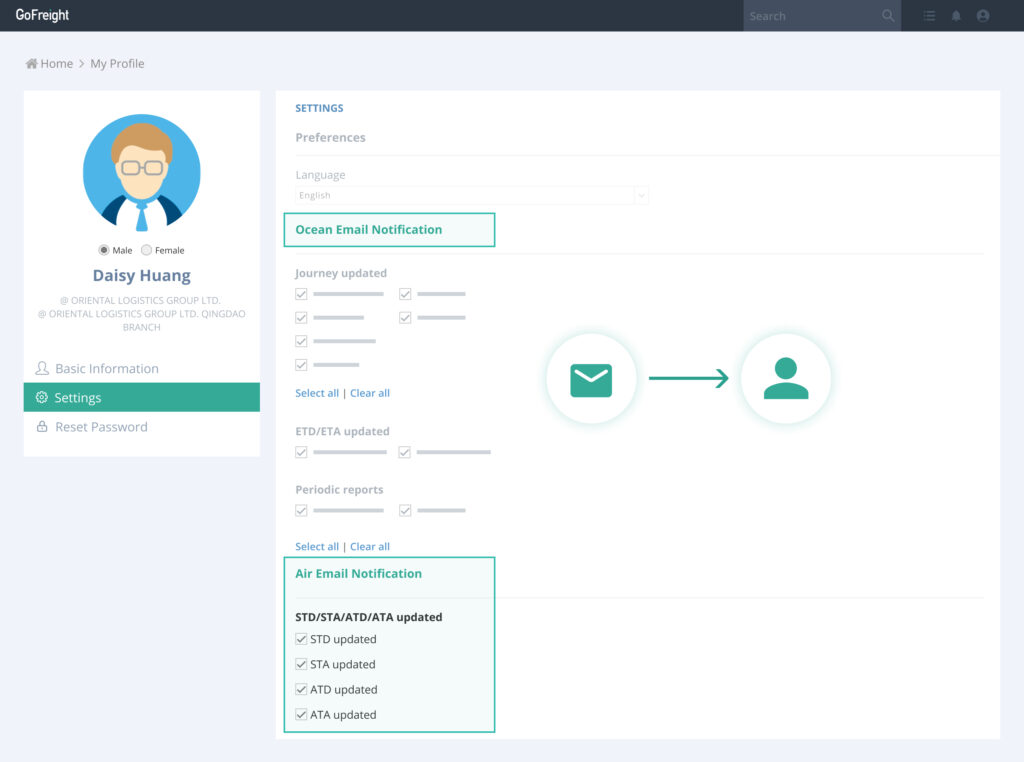Uncheck the ATA updated checkbox
The width and height of the screenshot is (1024, 762).
pyautogui.click(x=301, y=715)
